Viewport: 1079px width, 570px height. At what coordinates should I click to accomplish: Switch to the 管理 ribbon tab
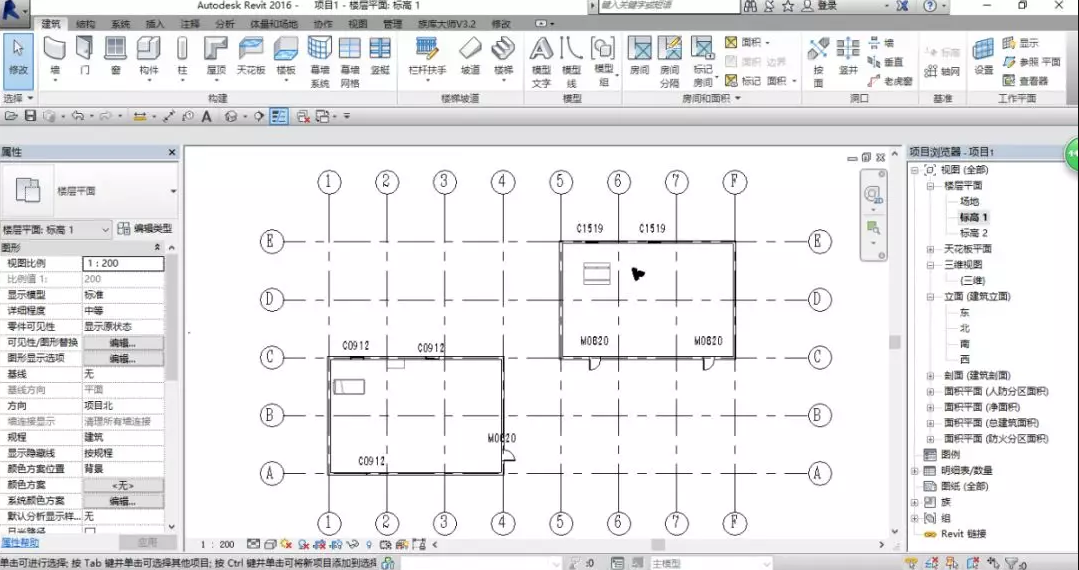392,23
